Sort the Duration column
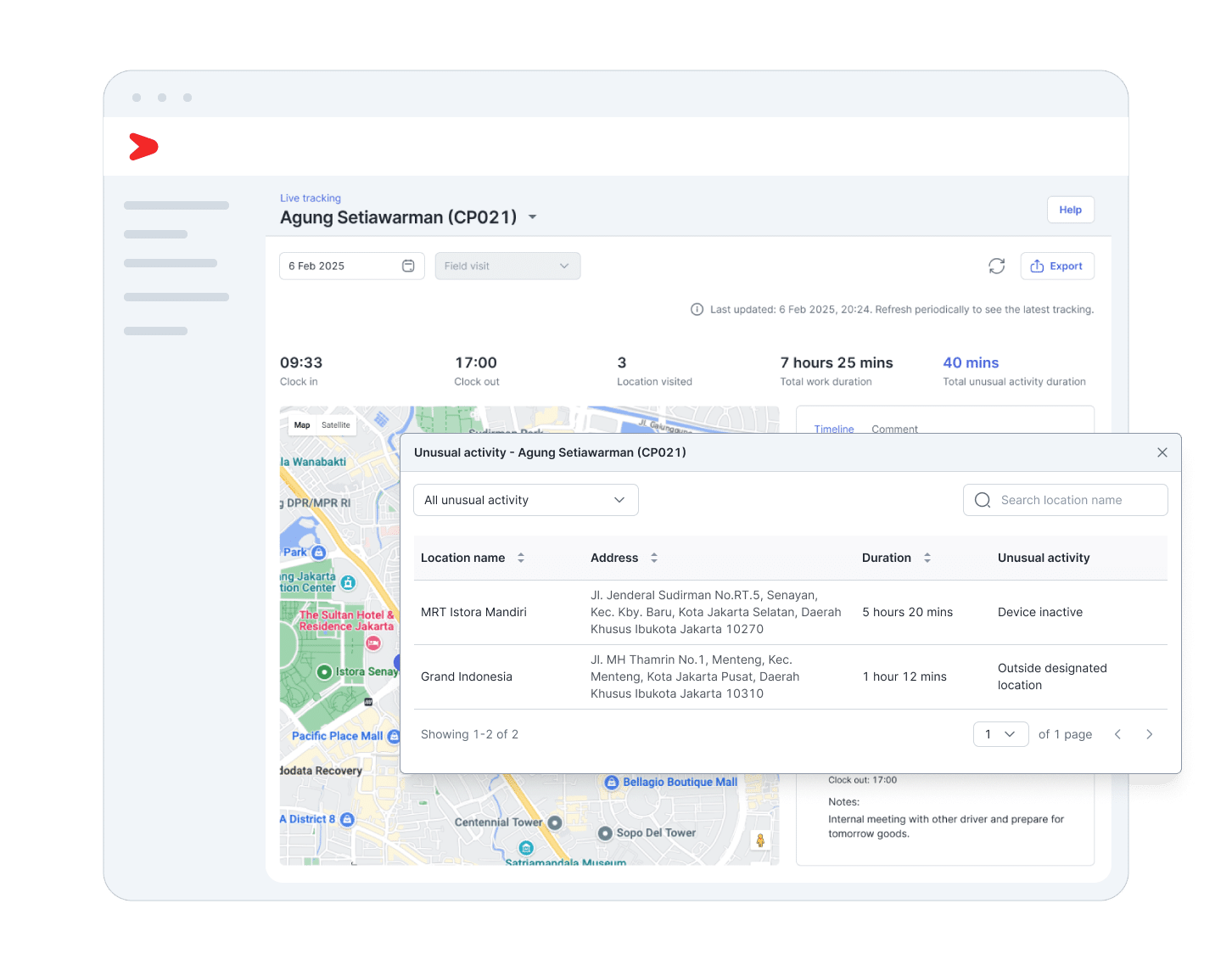 point(927,558)
